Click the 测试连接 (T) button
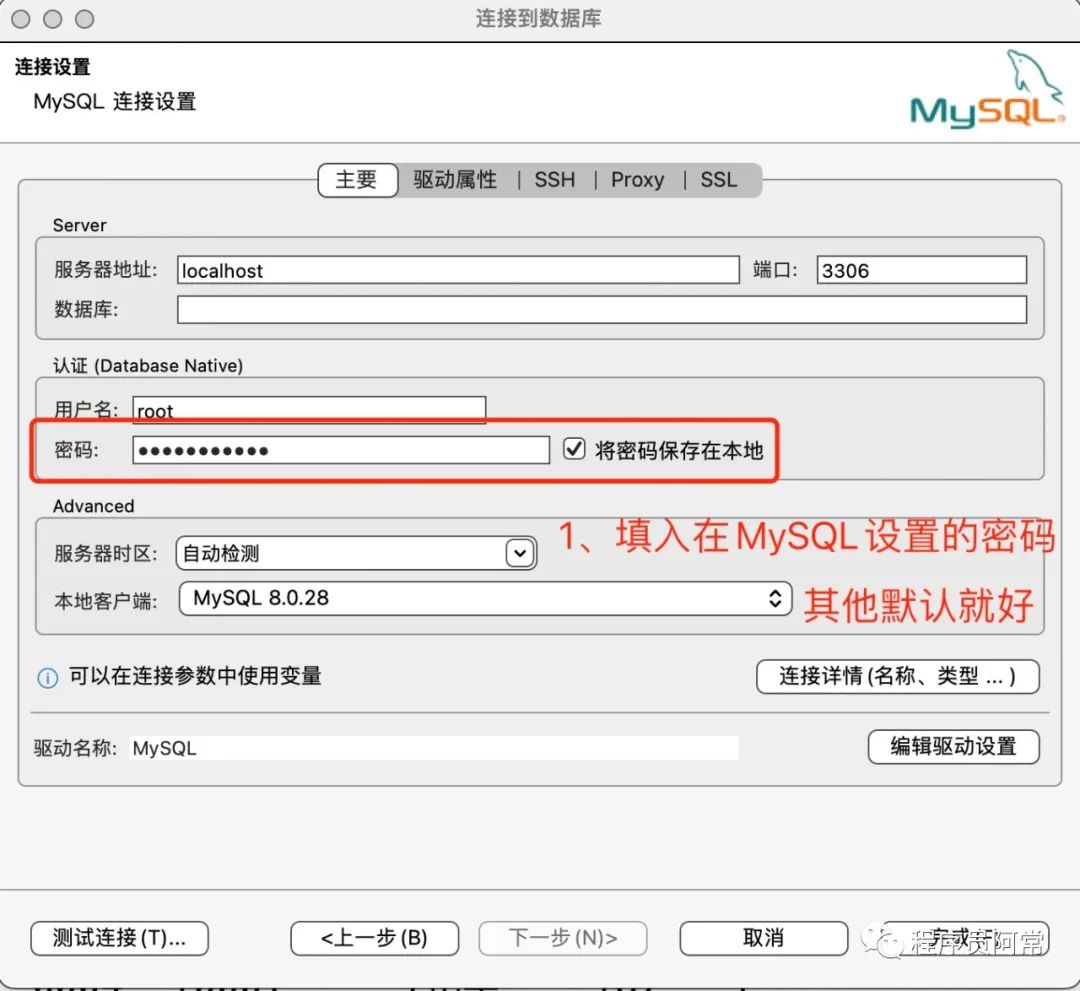1080x991 pixels. point(119,938)
